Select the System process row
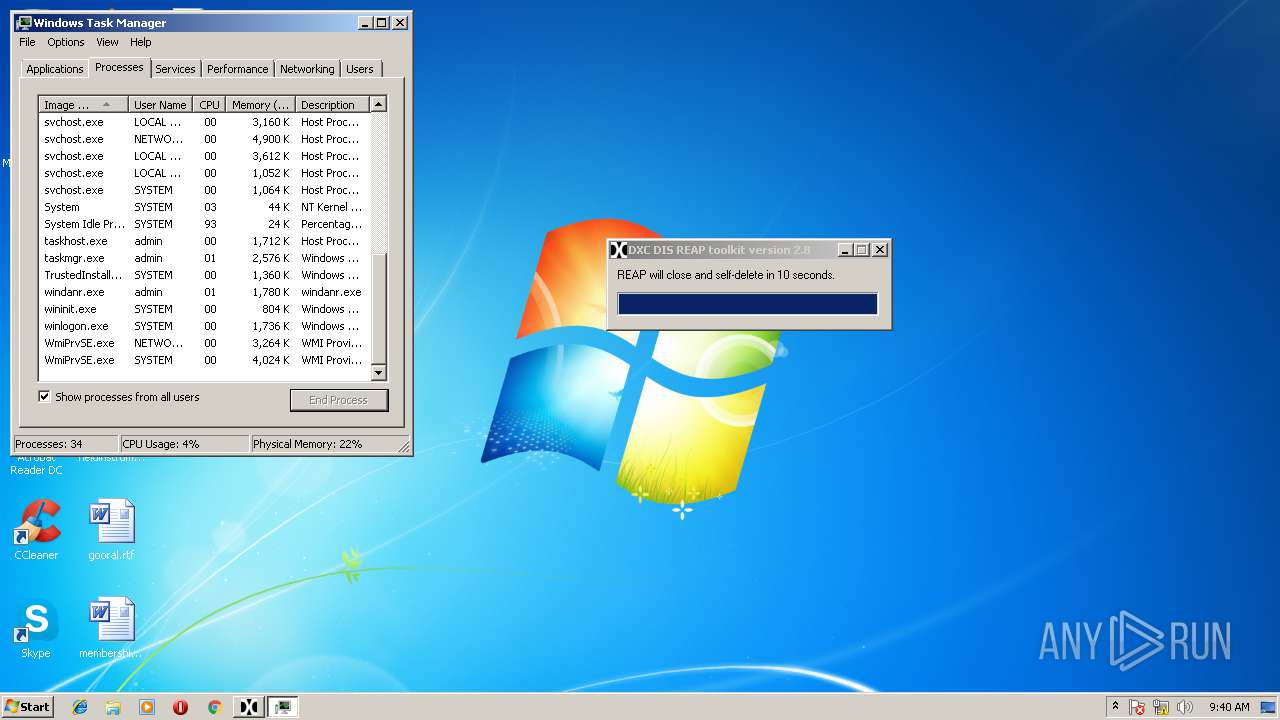 pyautogui.click(x=204, y=207)
